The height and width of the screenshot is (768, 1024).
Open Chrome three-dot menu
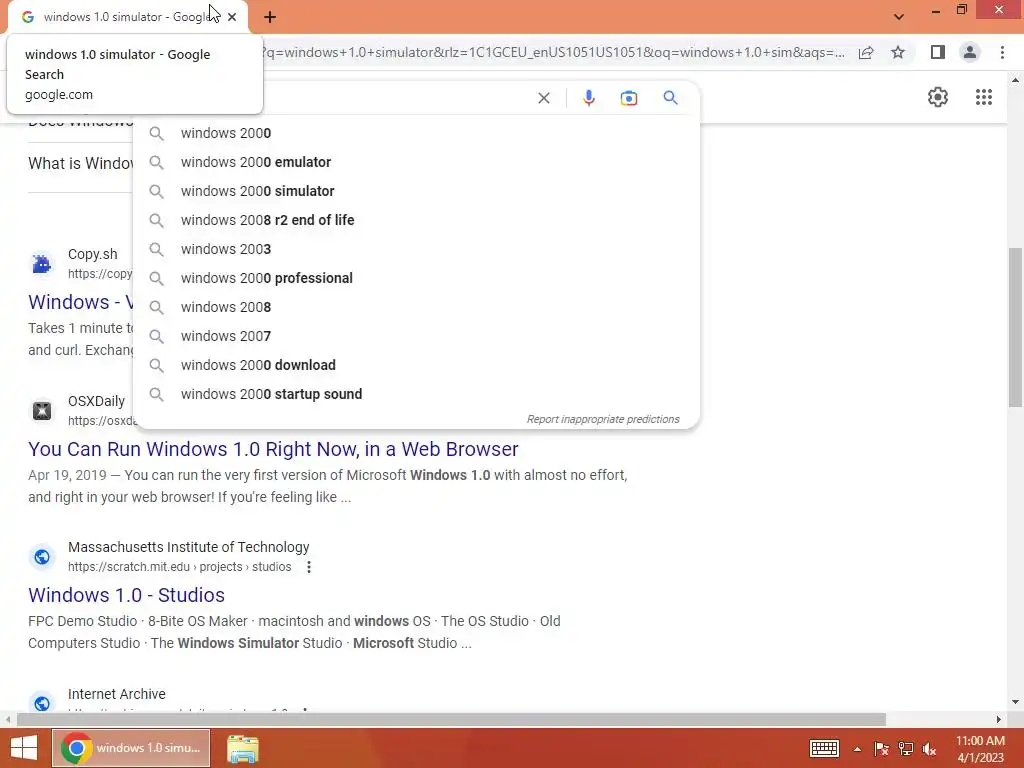[1002, 52]
